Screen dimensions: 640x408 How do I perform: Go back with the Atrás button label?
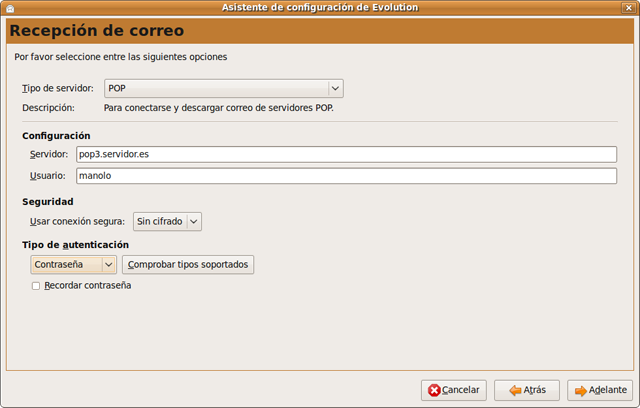tap(535, 390)
